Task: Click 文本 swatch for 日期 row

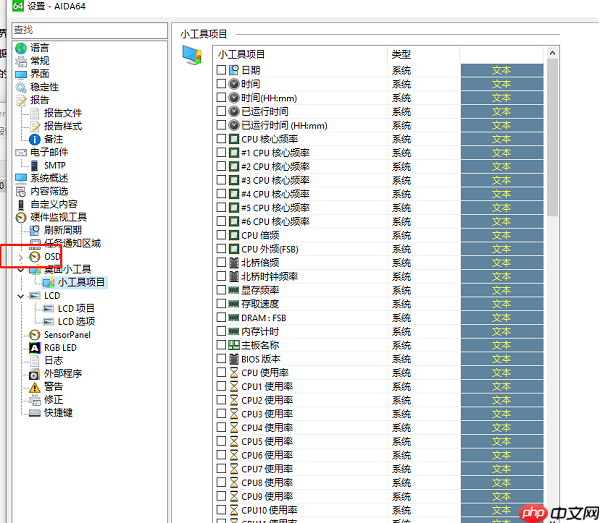Action: pyautogui.click(x=502, y=70)
